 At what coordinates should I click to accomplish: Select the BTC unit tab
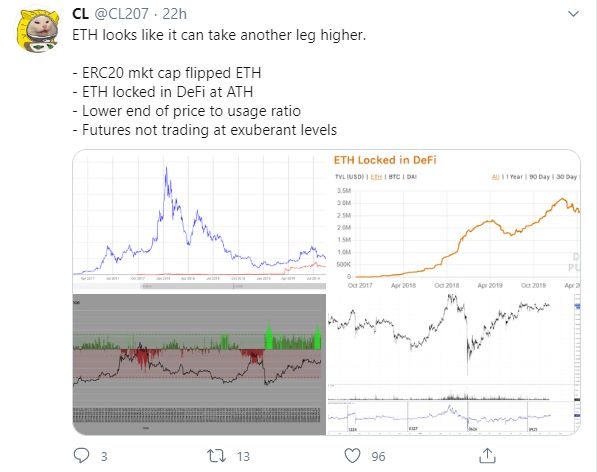(x=394, y=177)
